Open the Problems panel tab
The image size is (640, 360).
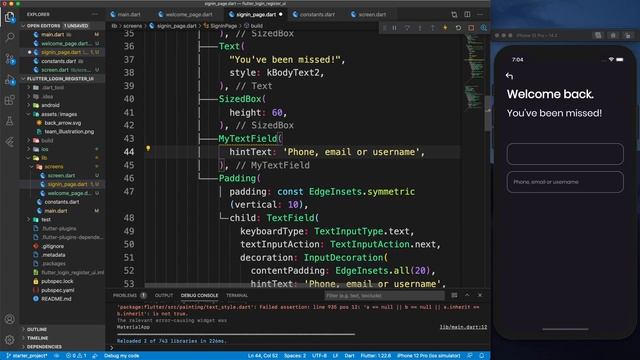tap(125, 295)
